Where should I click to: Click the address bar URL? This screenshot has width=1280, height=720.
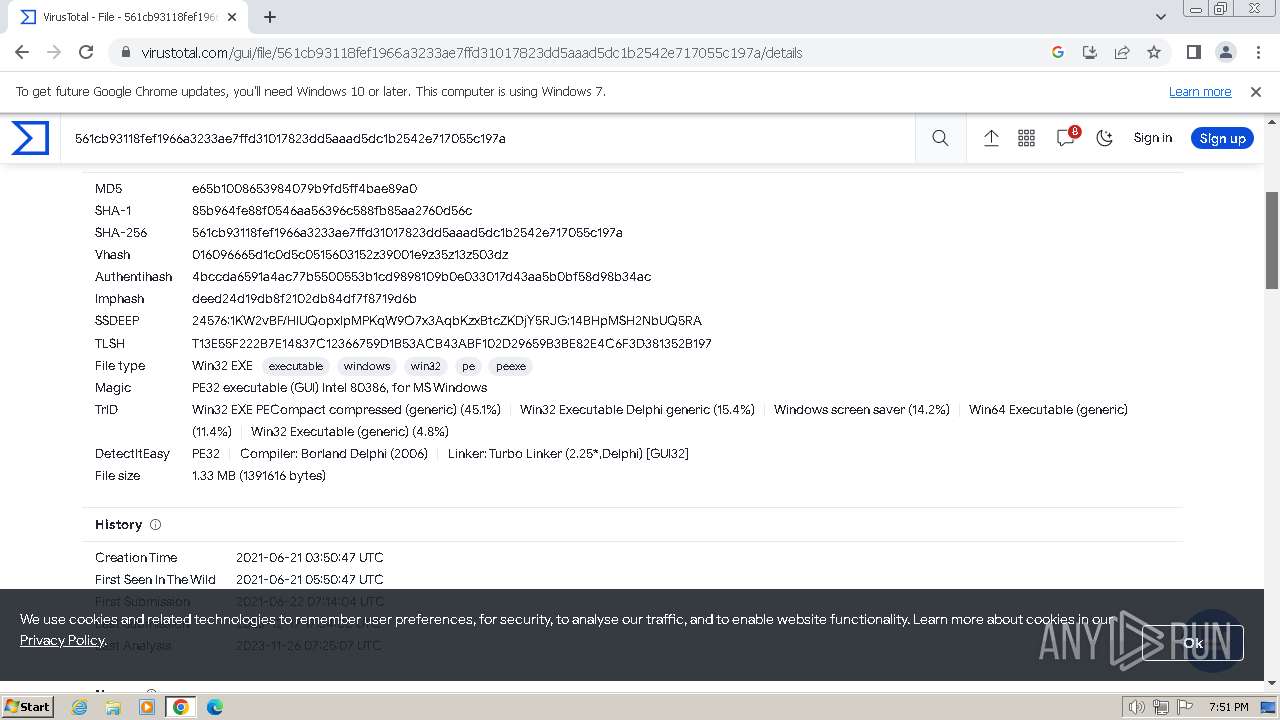[x=471, y=53]
